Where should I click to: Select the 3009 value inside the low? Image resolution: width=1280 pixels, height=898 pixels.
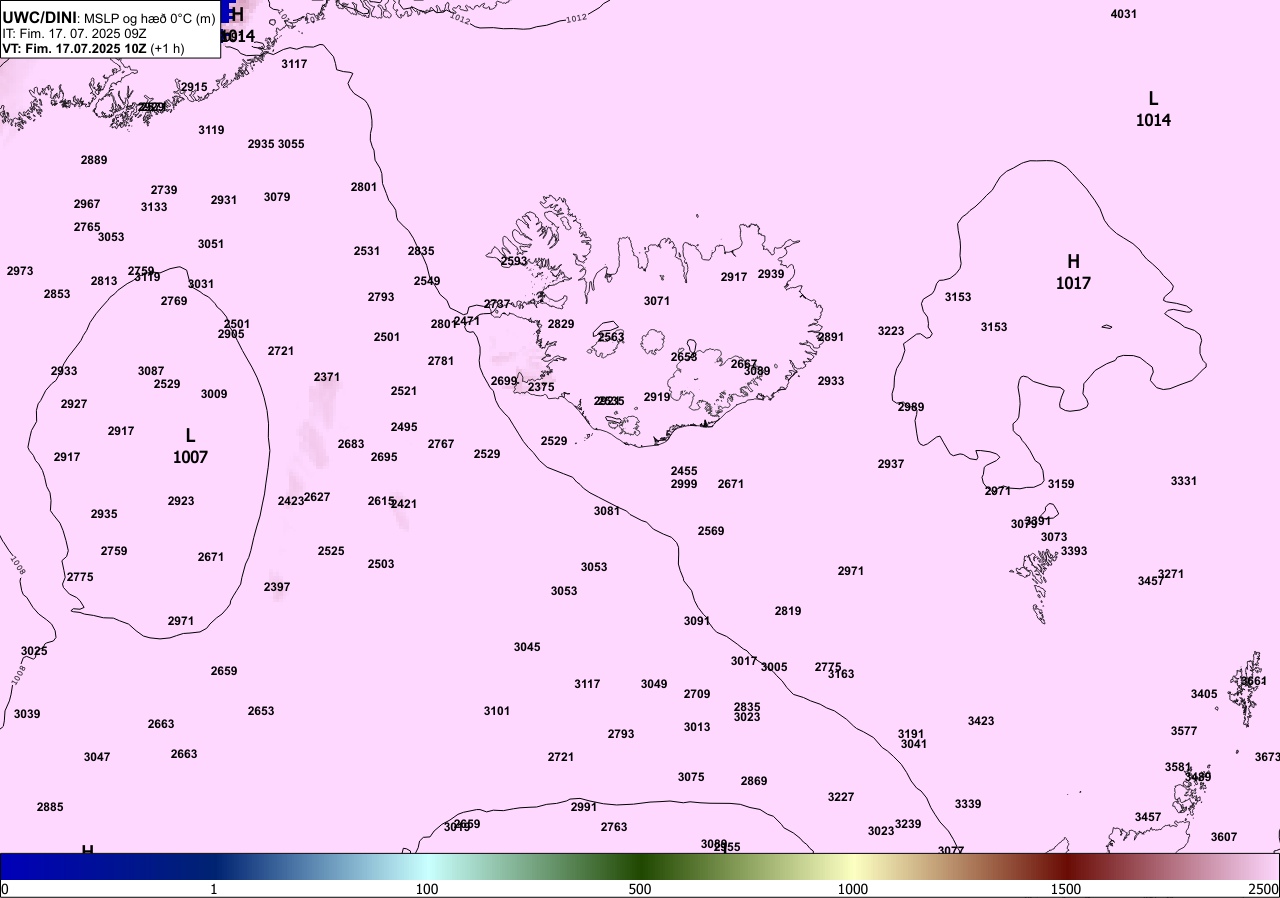pos(214,394)
